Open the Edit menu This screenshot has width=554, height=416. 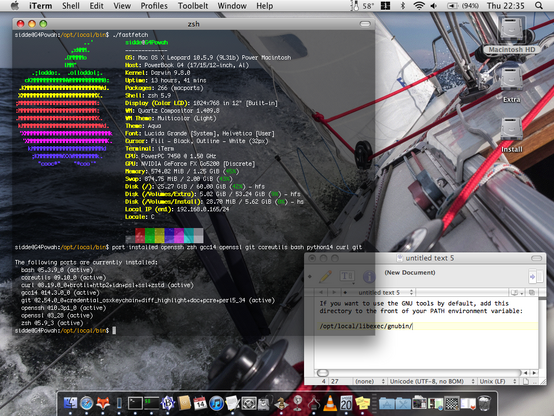pos(96,6)
